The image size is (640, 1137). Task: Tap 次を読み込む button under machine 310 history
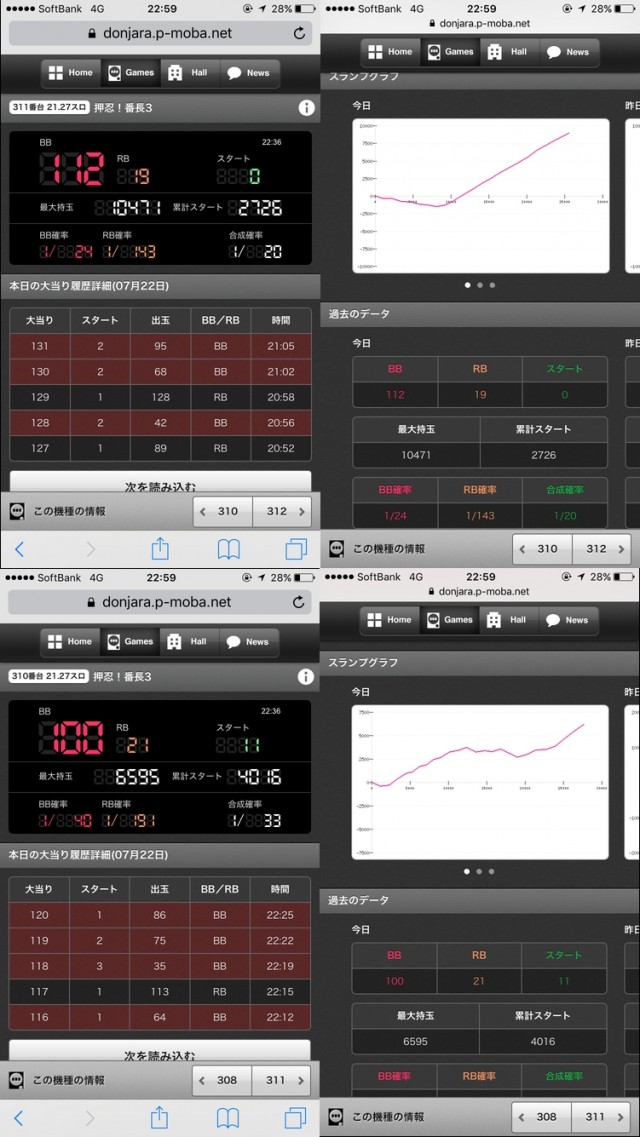point(160,1052)
